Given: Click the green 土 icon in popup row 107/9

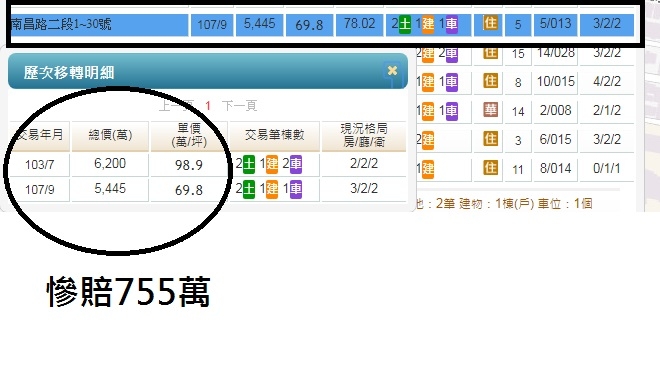Looking at the screenshot, I should (249, 189).
